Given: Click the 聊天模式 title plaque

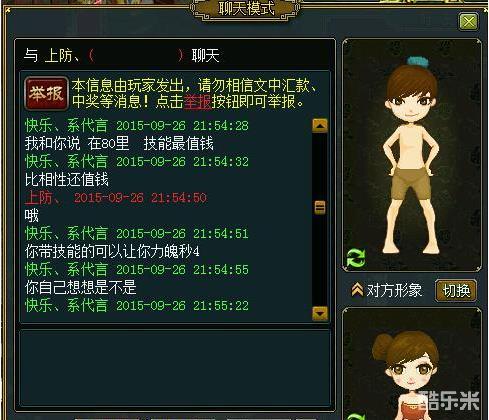Looking at the screenshot, I should coord(246,9).
